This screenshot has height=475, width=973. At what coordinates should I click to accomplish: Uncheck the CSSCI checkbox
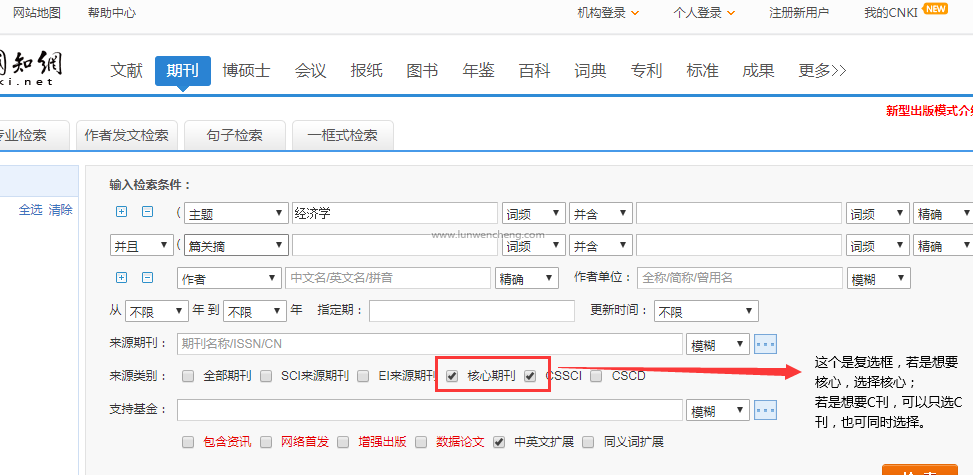[530, 376]
